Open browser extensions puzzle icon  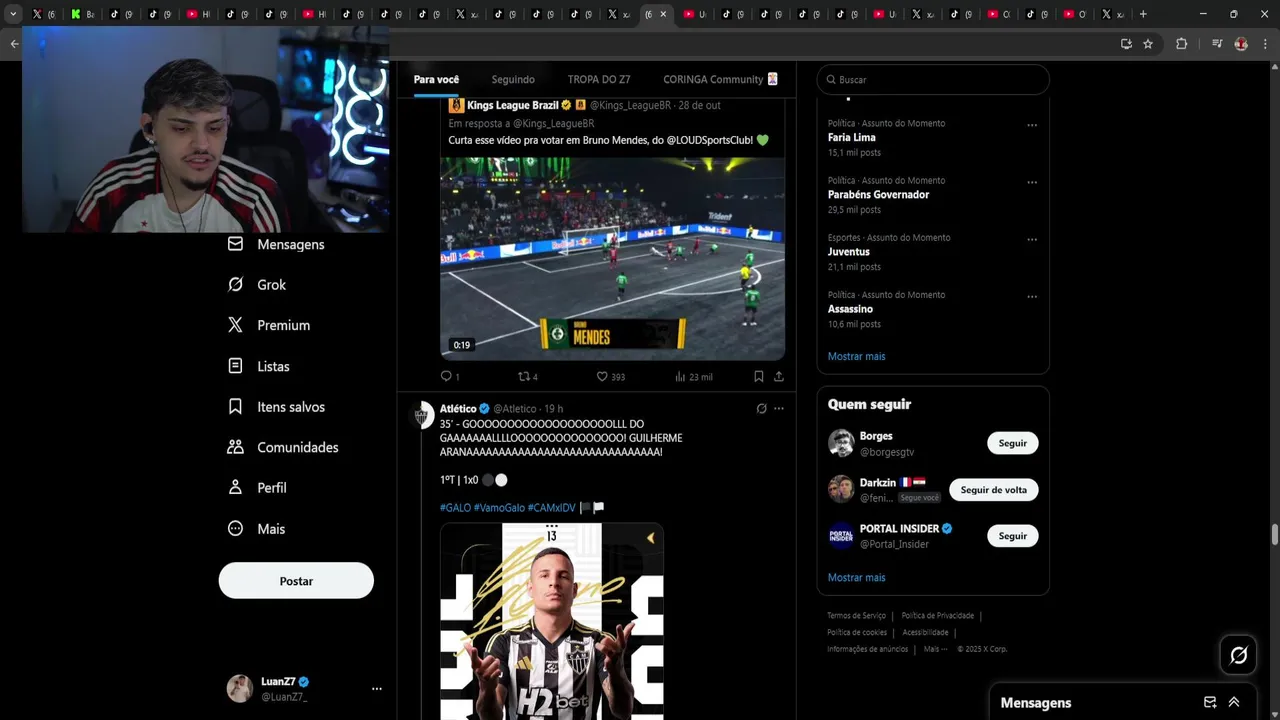[x=1181, y=44]
